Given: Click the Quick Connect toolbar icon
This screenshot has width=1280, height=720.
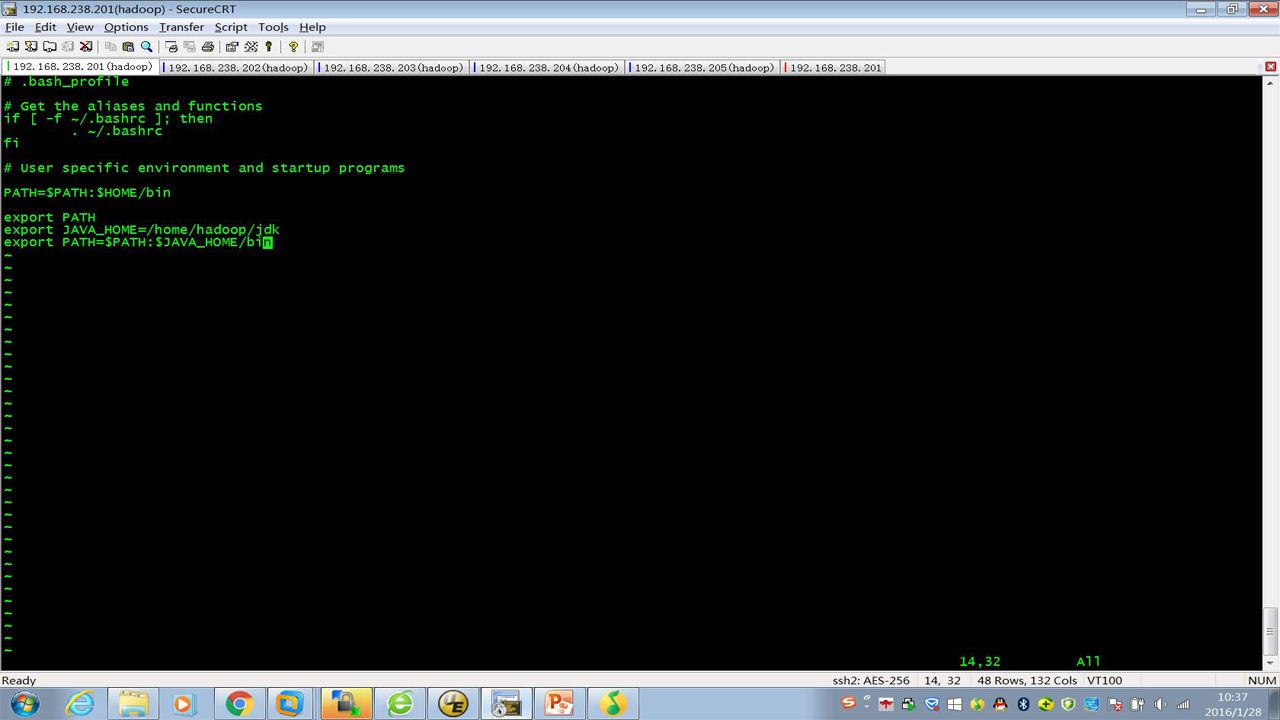Looking at the screenshot, I should pos(31,47).
